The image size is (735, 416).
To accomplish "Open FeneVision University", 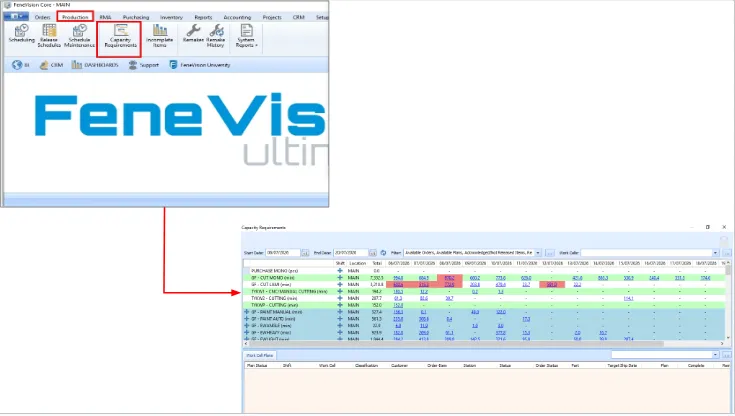I will coord(200,65).
